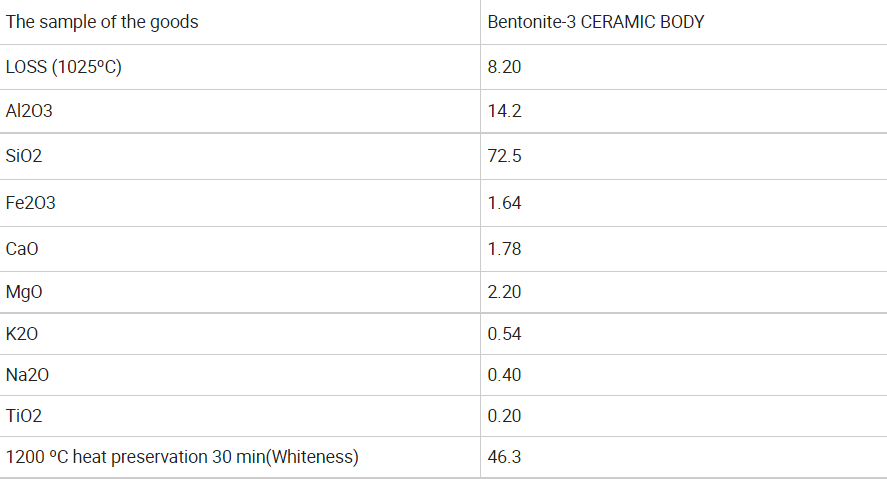This screenshot has height=479, width=887.
Task: Select the 0.54 value cell
Action: tap(505, 333)
